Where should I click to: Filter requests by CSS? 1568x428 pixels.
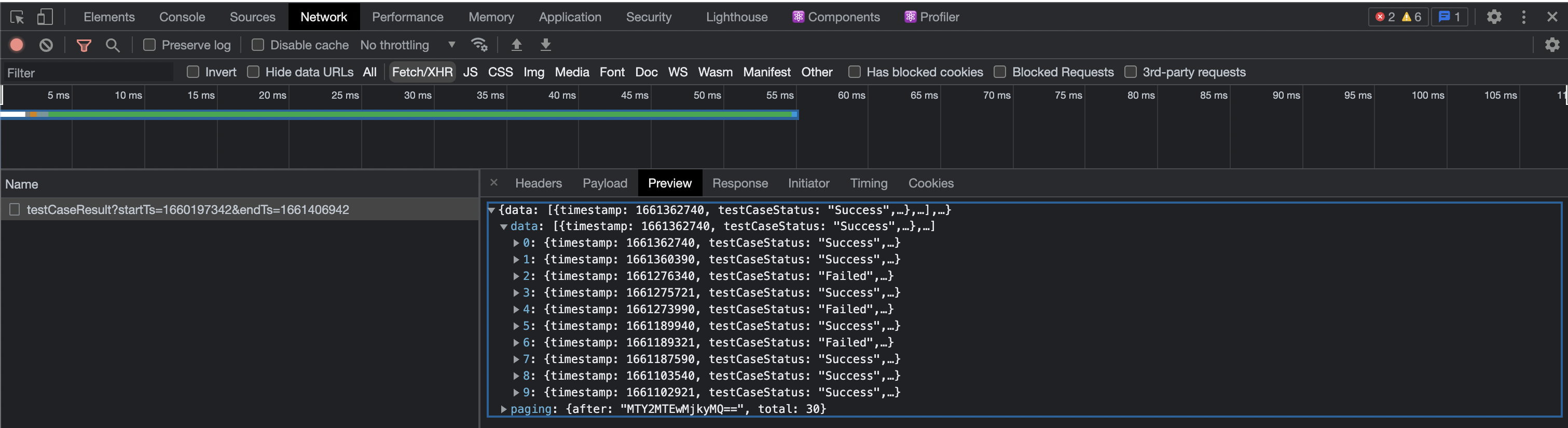tap(500, 72)
